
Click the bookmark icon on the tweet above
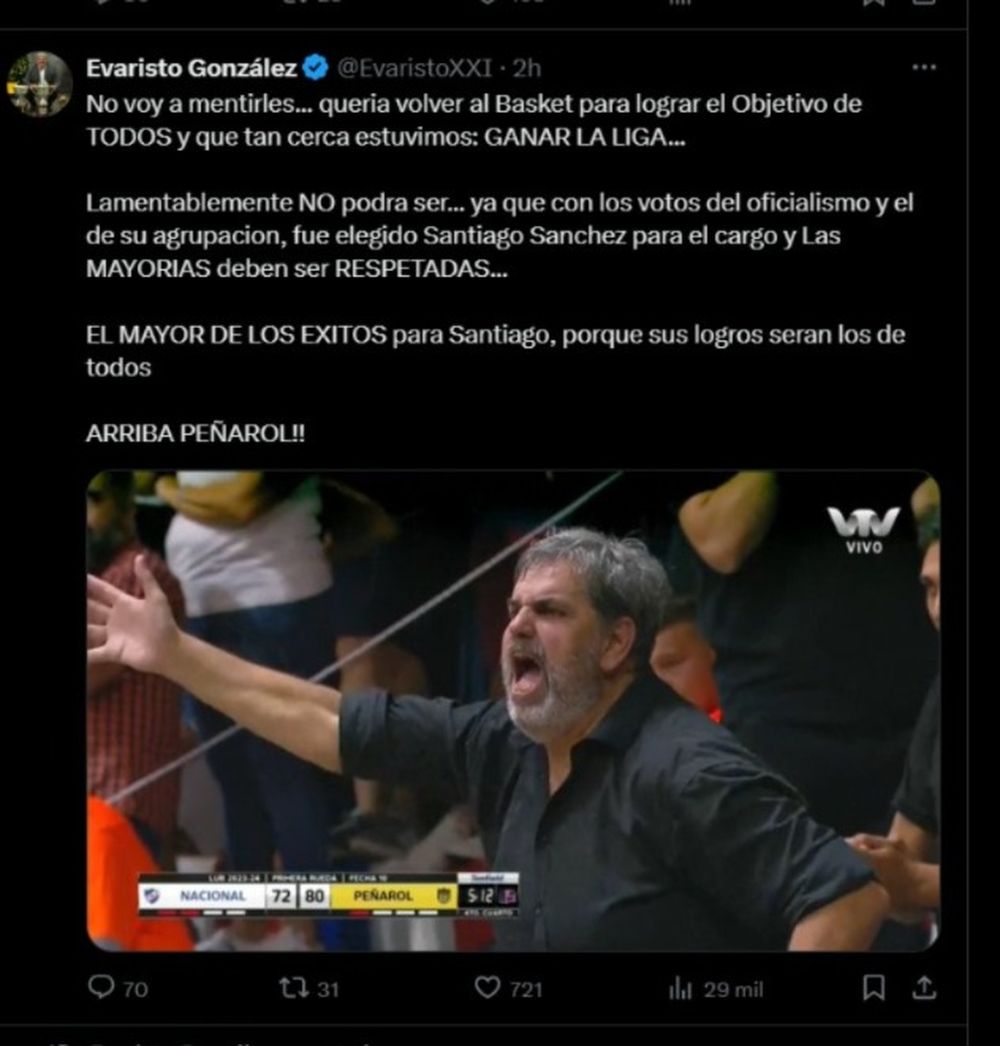click(874, 3)
